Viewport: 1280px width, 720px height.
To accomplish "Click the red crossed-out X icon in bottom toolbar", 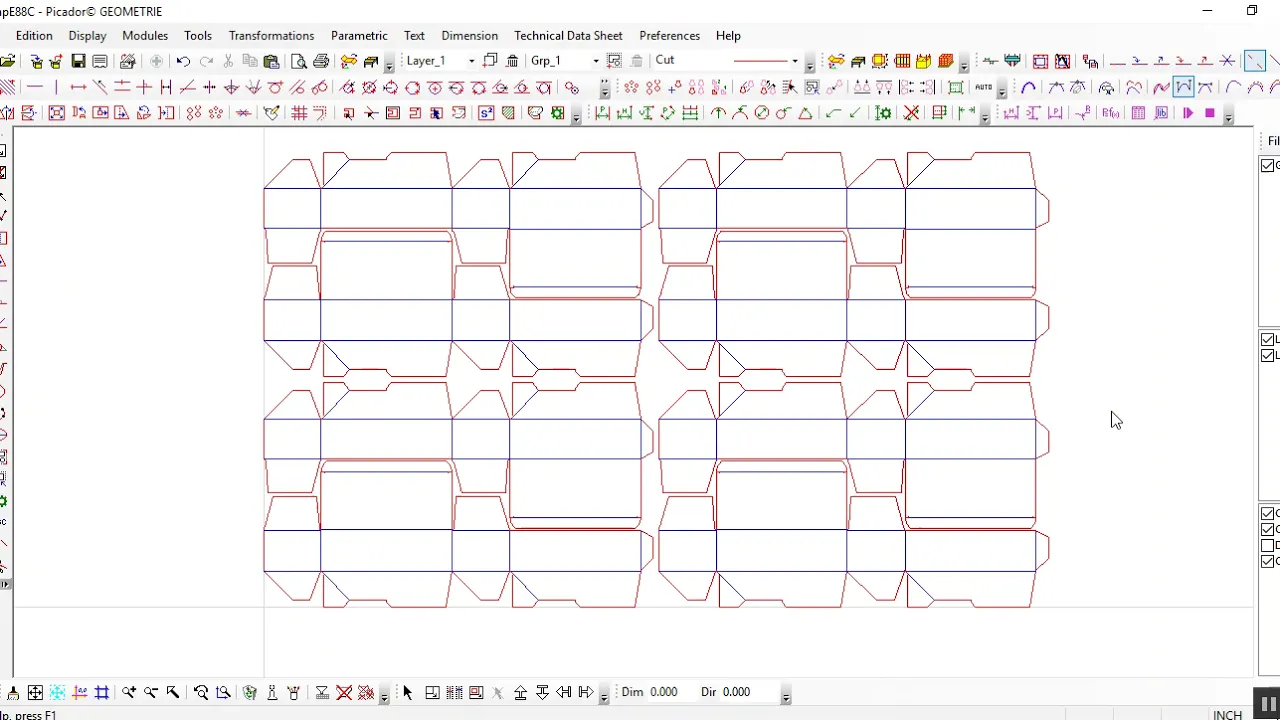I will pyautogui.click(x=343, y=692).
